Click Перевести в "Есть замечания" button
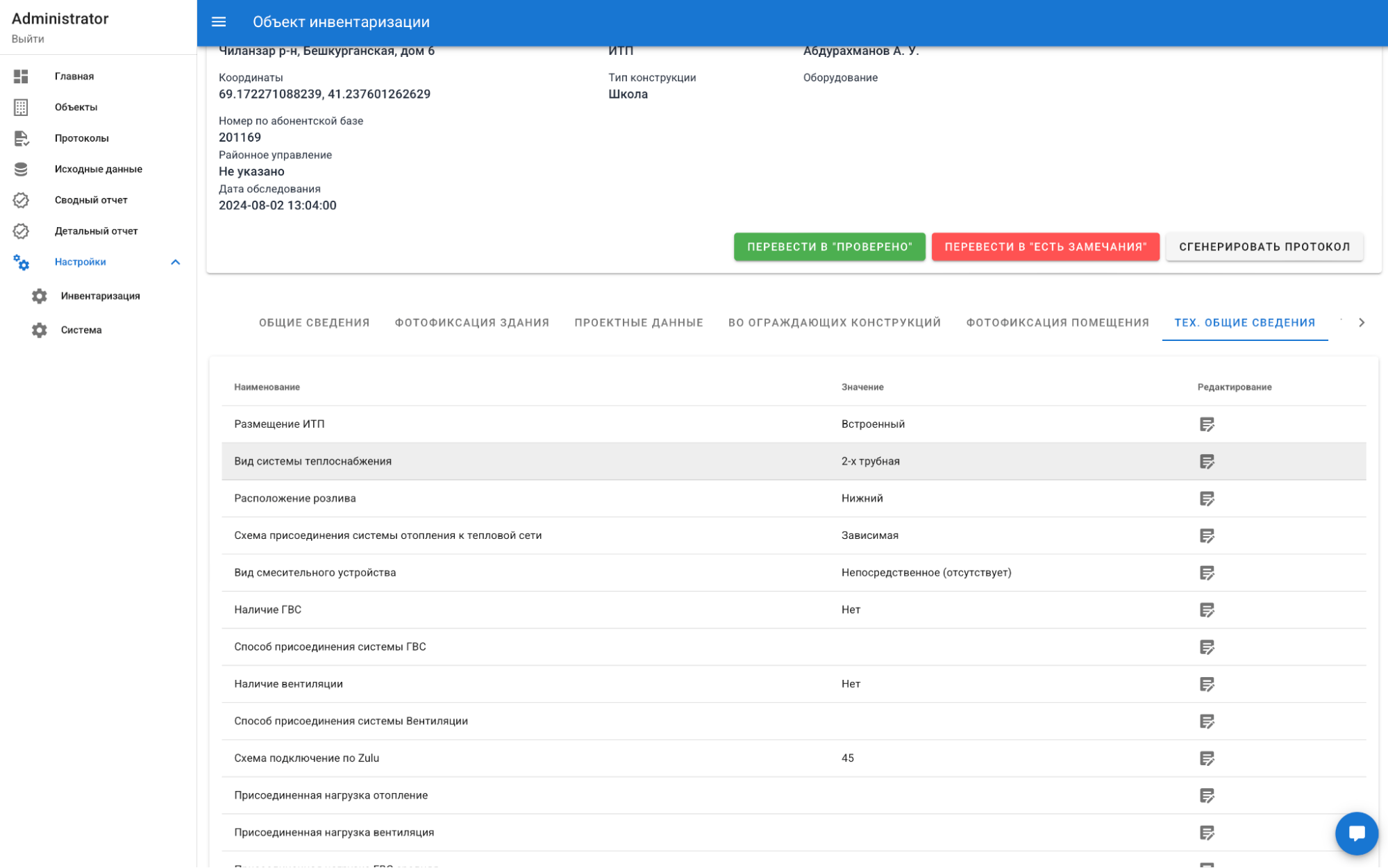1388x868 pixels. point(1045,247)
